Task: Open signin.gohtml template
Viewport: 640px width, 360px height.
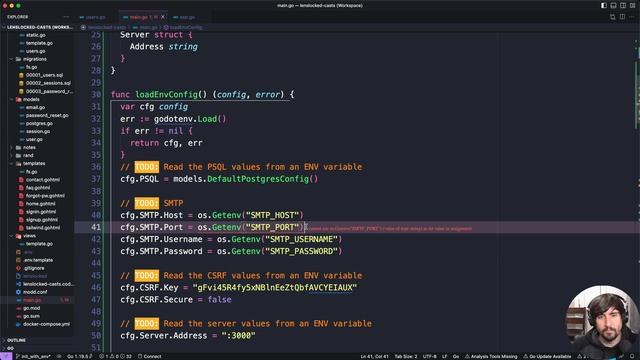Action: coord(40,212)
